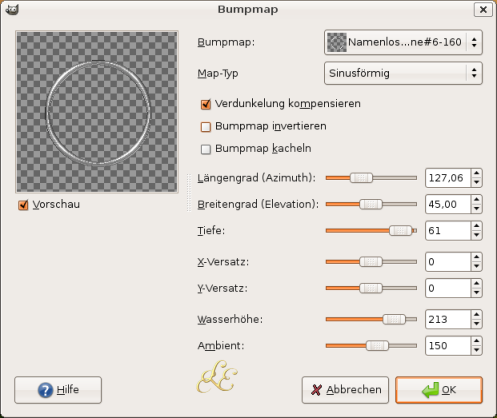497x418 pixels.
Task: Toggle Verdunkelung kompensieren checkbox
Action: [206, 104]
